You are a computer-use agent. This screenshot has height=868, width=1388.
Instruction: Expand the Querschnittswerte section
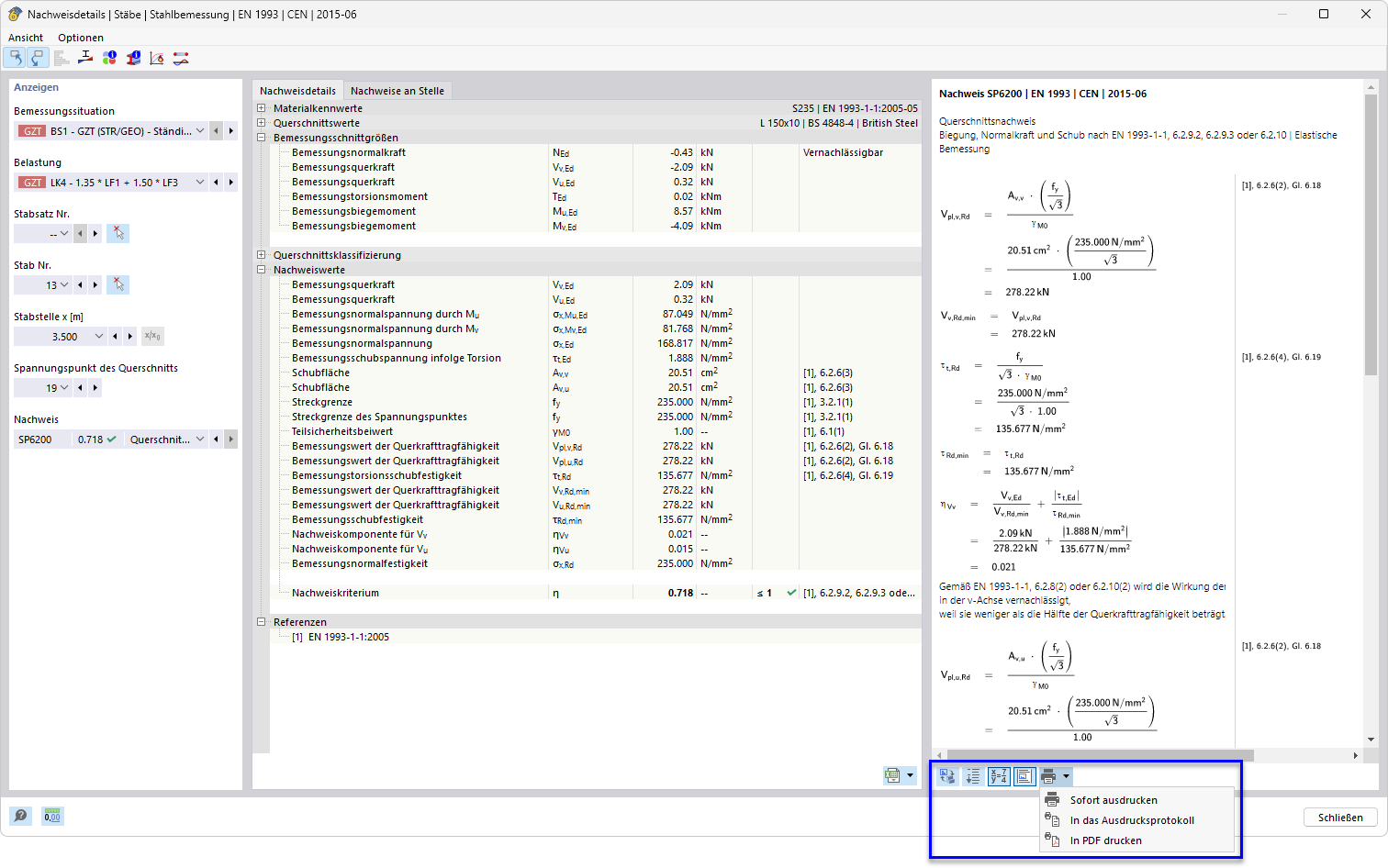point(262,123)
